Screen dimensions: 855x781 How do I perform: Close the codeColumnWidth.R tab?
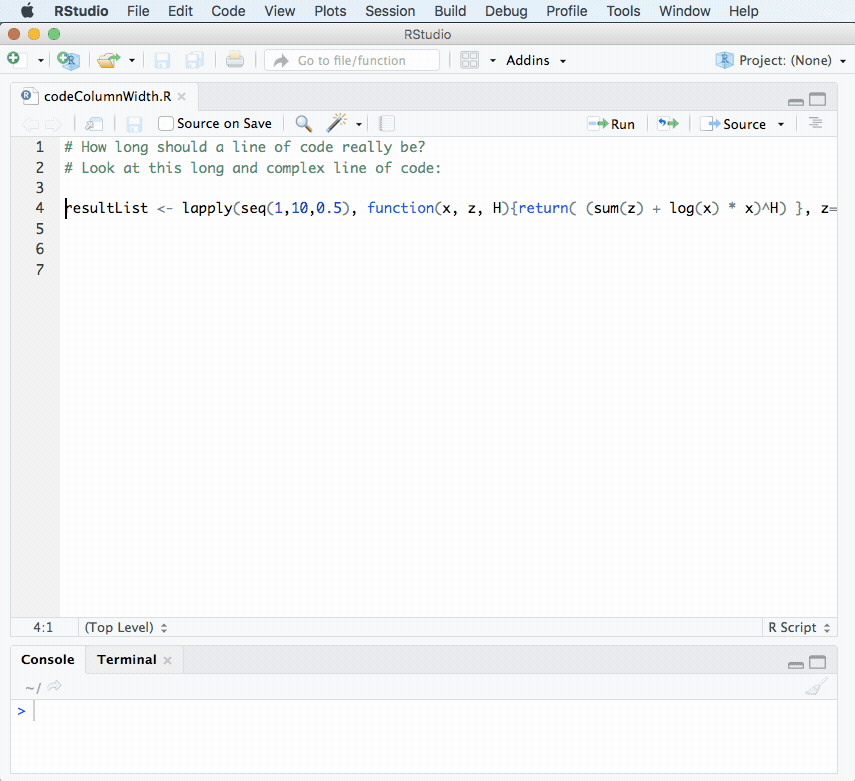coord(182,97)
